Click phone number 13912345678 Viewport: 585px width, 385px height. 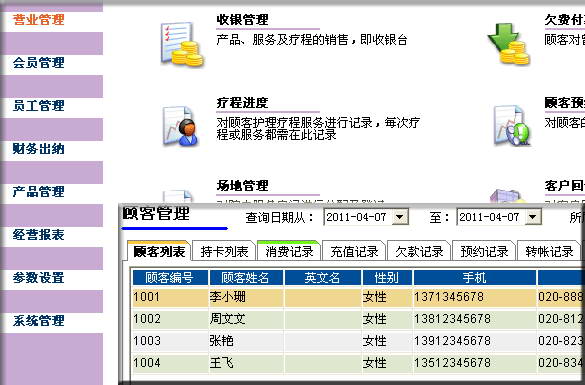[x=452, y=340]
